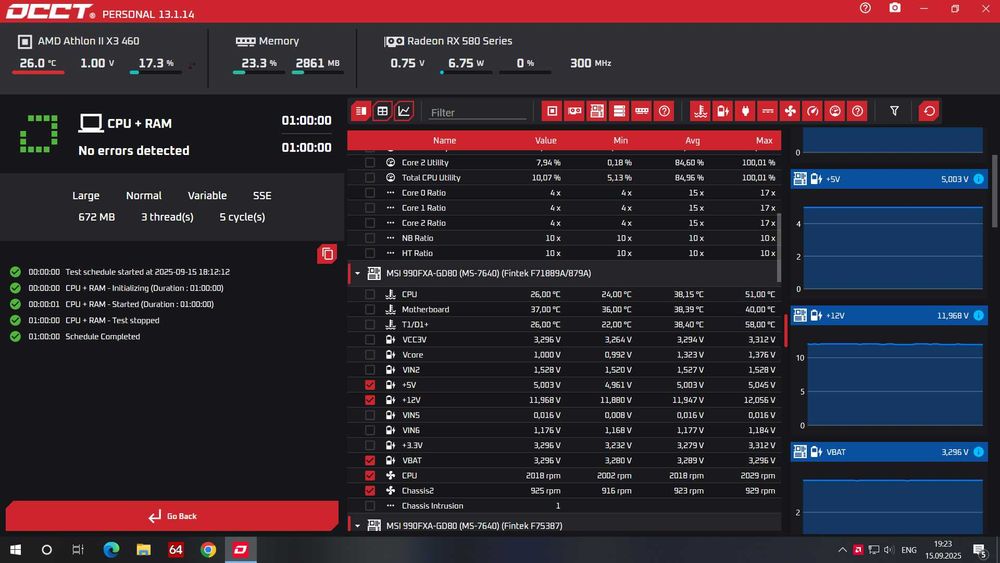This screenshot has height=563, width=1000.
Task: Take a screenshot with the camera icon
Action: (x=895, y=8)
